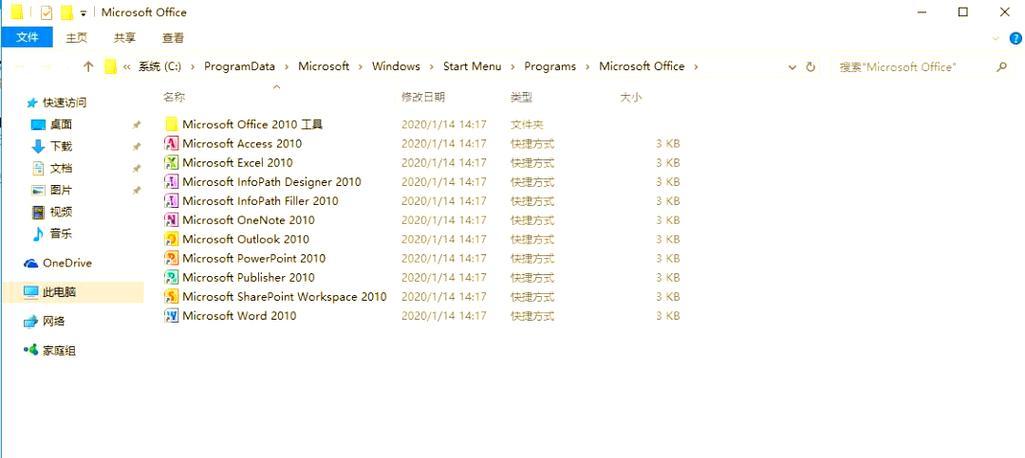The width and height of the screenshot is (1025, 458).
Task: Sort by the 大小 column header
Action: coord(630,97)
